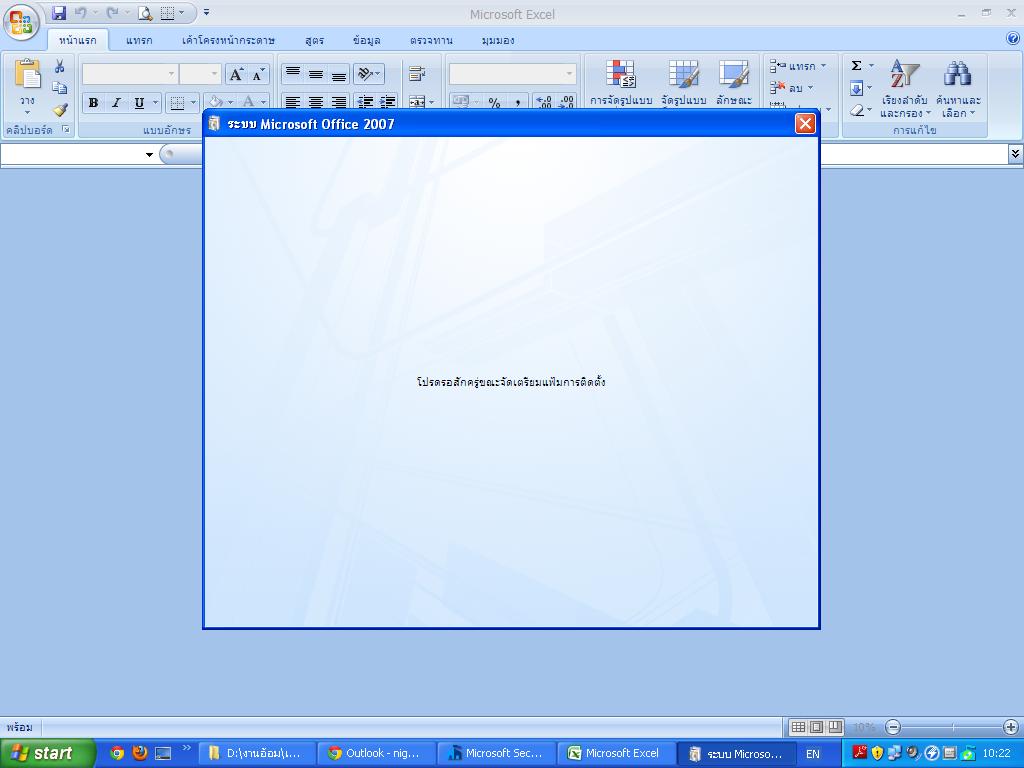1024x768 pixels.
Task: Open the Customize Quick Access Toolbar arrow
Action: pos(206,12)
